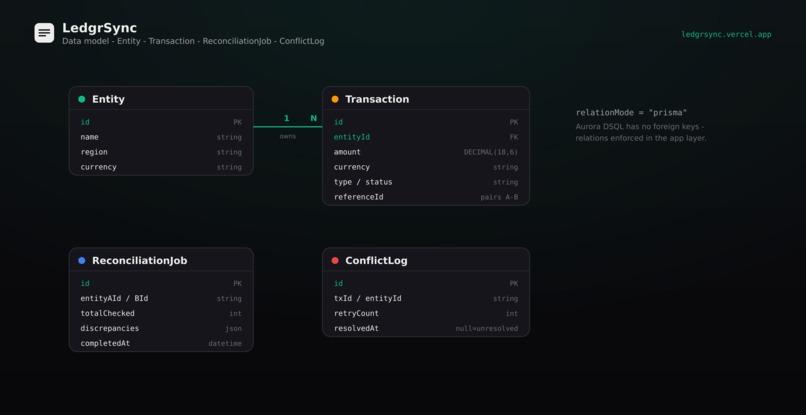Click the orange dot beside Transaction
The image size is (806, 415).
[x=335, y=99]
